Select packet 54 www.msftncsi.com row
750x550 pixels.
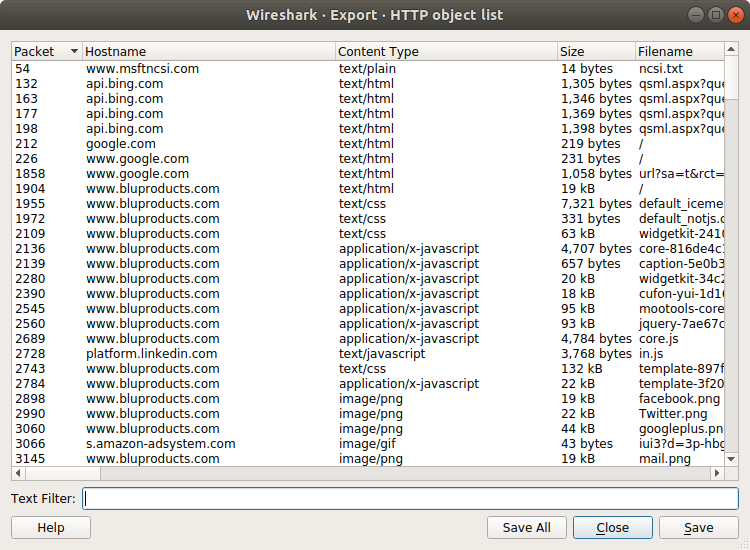click(200, 69)
